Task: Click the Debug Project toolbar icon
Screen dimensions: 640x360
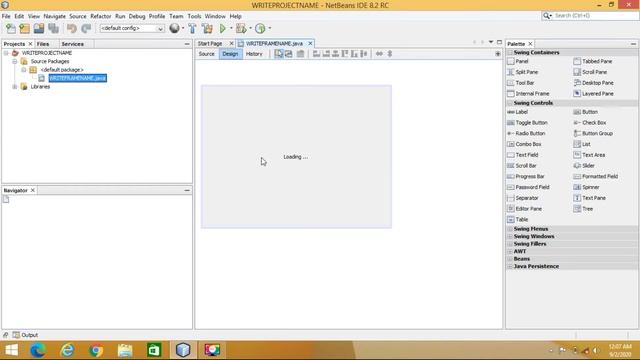Action: [241, 28]
